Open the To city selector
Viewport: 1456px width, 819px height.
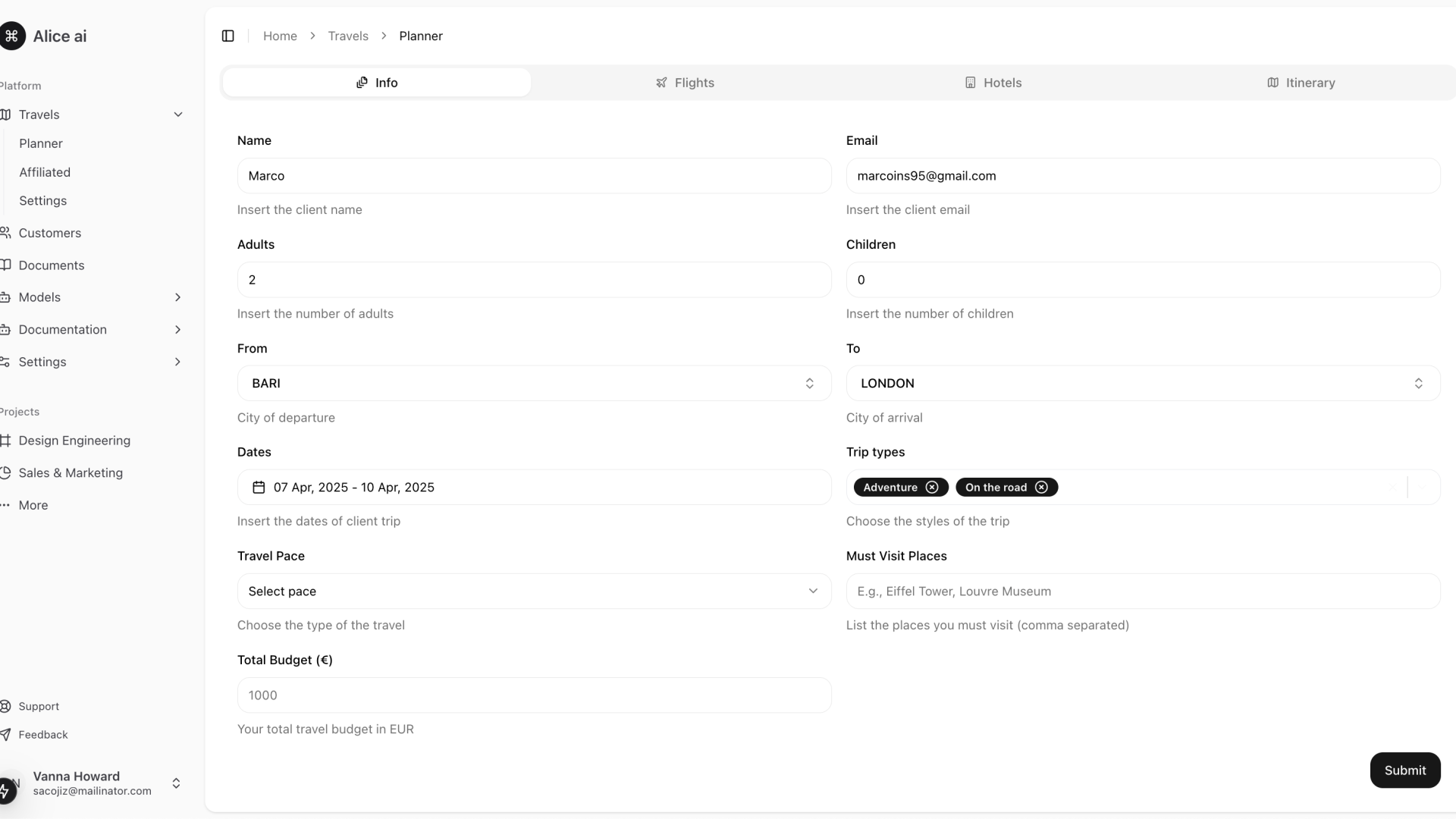coord(1142,384)
